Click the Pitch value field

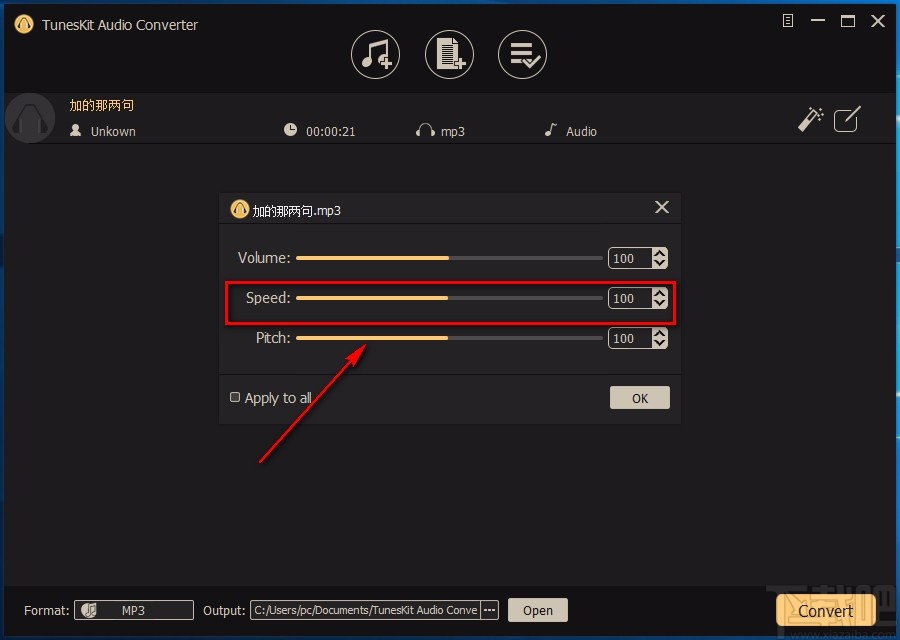point(630,339)
